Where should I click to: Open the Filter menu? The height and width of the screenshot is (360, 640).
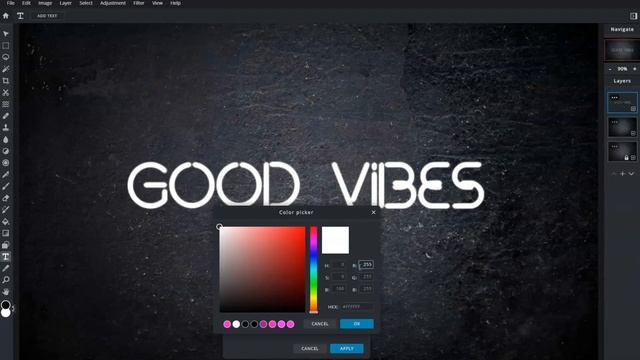[139, 3]
